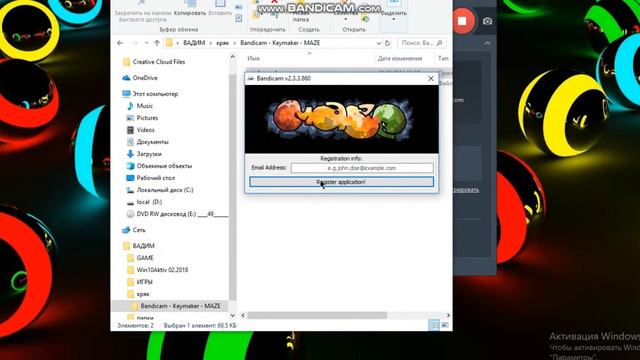The image size is (640, 360).
Task: Click the Explorer search box
Action: (422, 43)
